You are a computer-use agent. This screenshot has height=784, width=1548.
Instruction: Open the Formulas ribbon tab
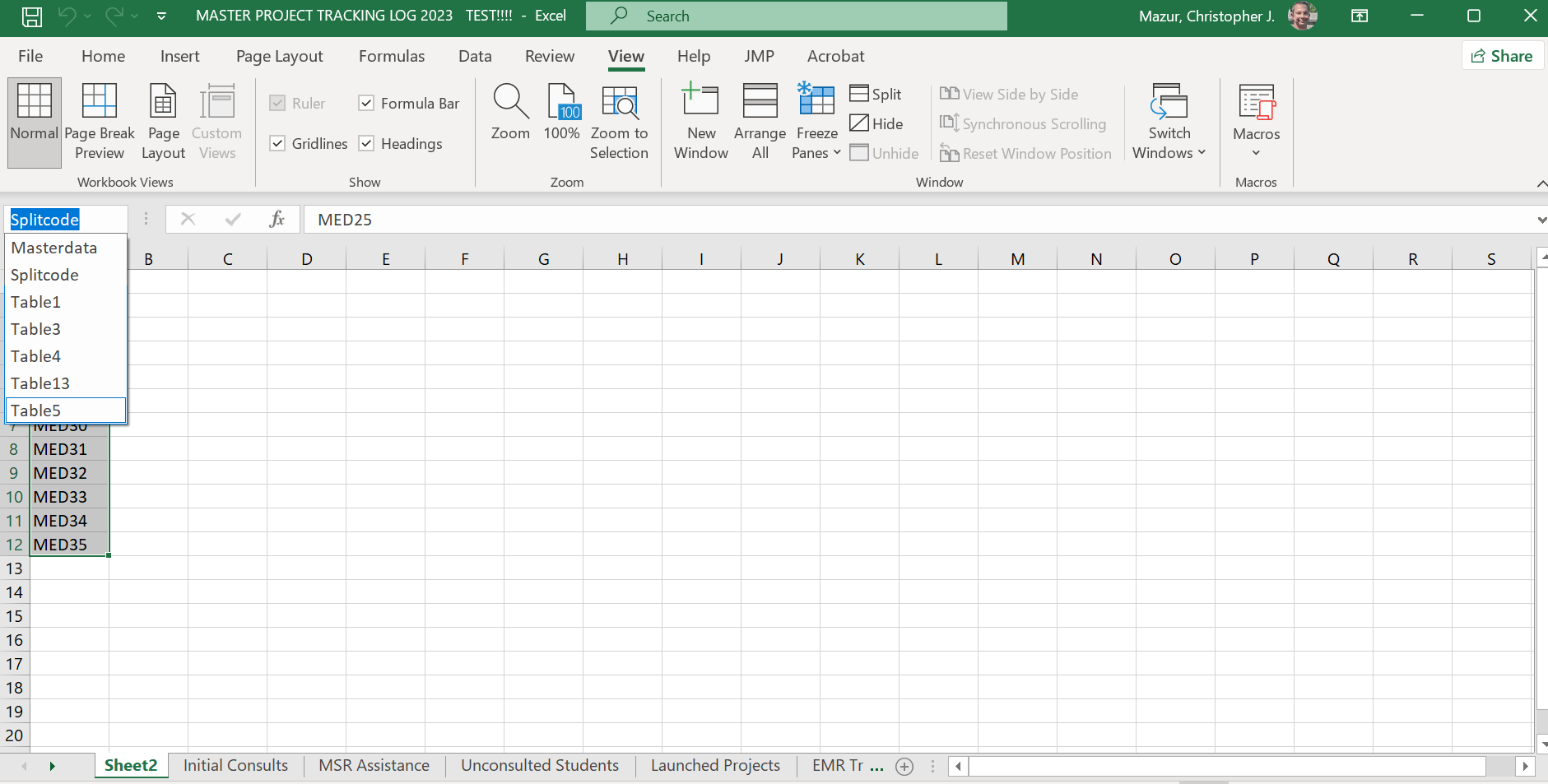click(x=392, y=56)
